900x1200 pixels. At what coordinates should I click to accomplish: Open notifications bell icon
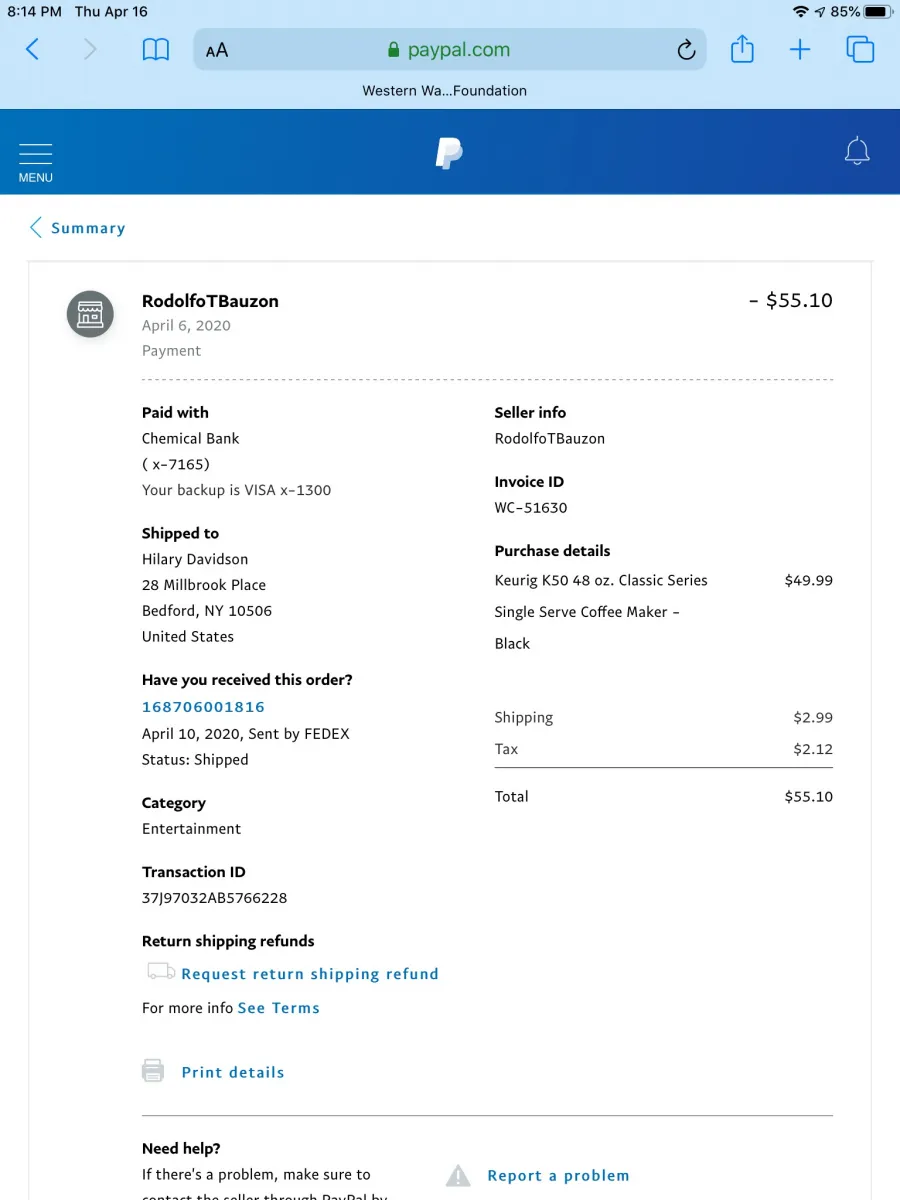coord(857,152)
